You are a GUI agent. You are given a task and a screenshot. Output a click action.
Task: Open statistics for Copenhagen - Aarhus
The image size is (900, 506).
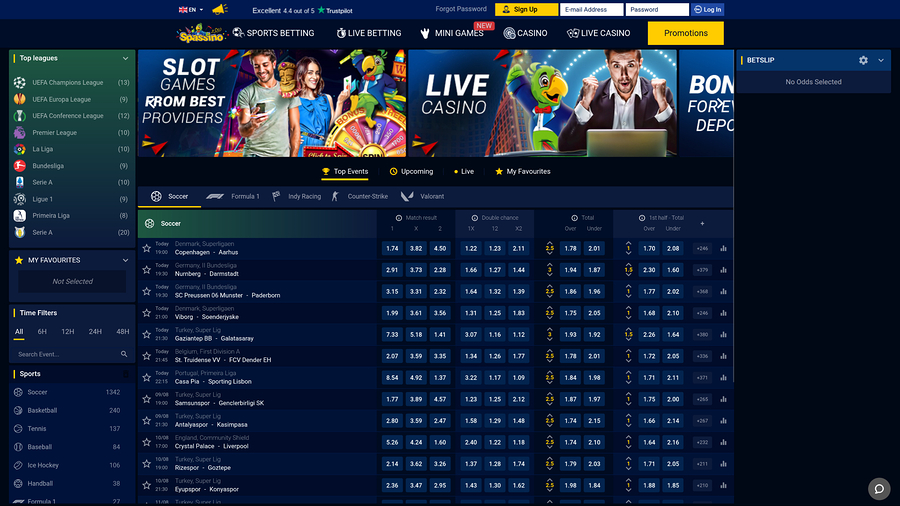pos(723,248)
